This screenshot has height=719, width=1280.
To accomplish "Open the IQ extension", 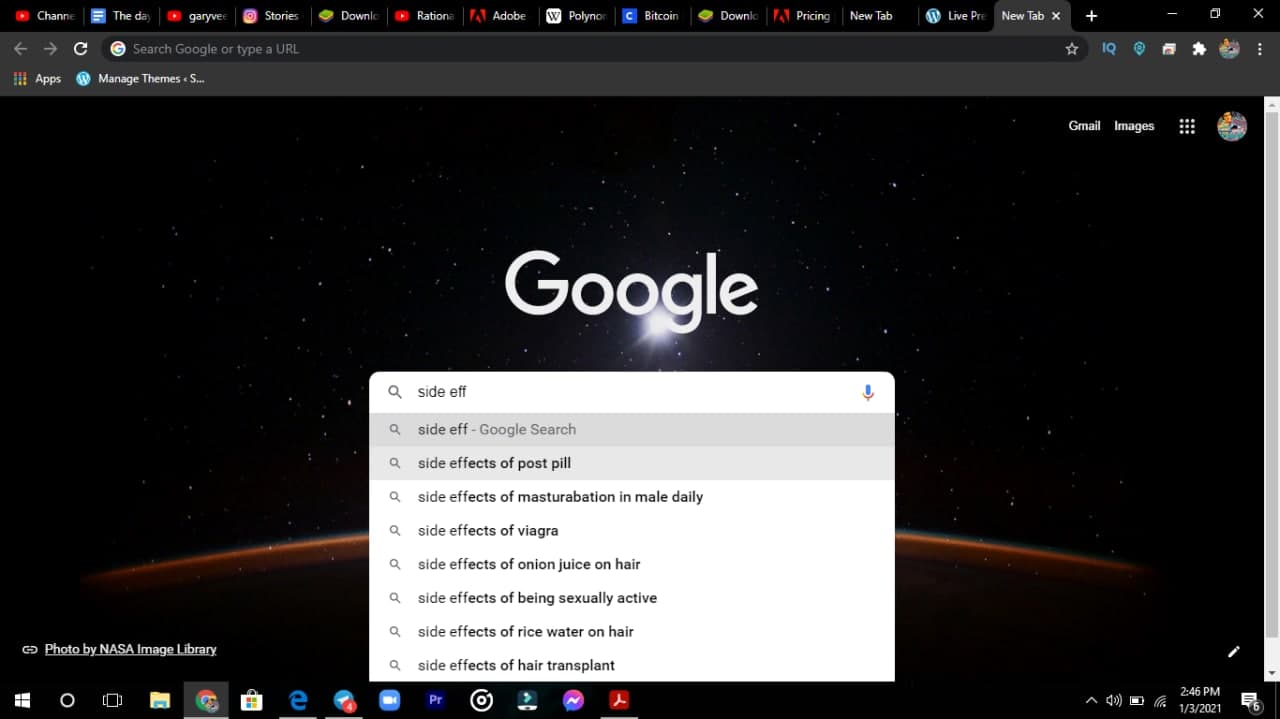I will 1109,48.
